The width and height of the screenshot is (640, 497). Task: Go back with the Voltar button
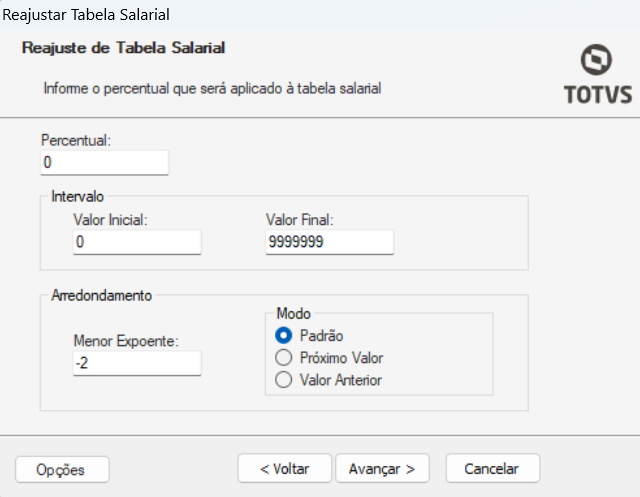[x=284, y=468]
